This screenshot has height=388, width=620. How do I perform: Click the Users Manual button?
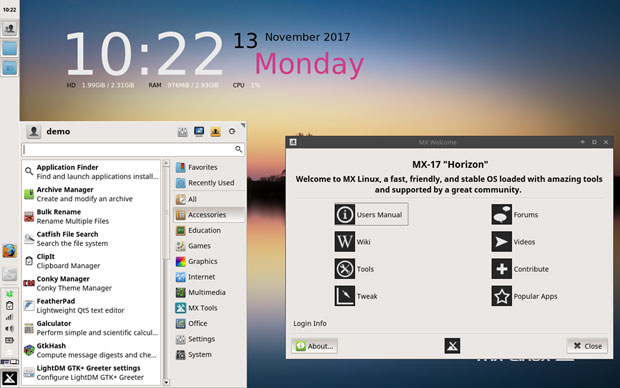coord(371,214)
